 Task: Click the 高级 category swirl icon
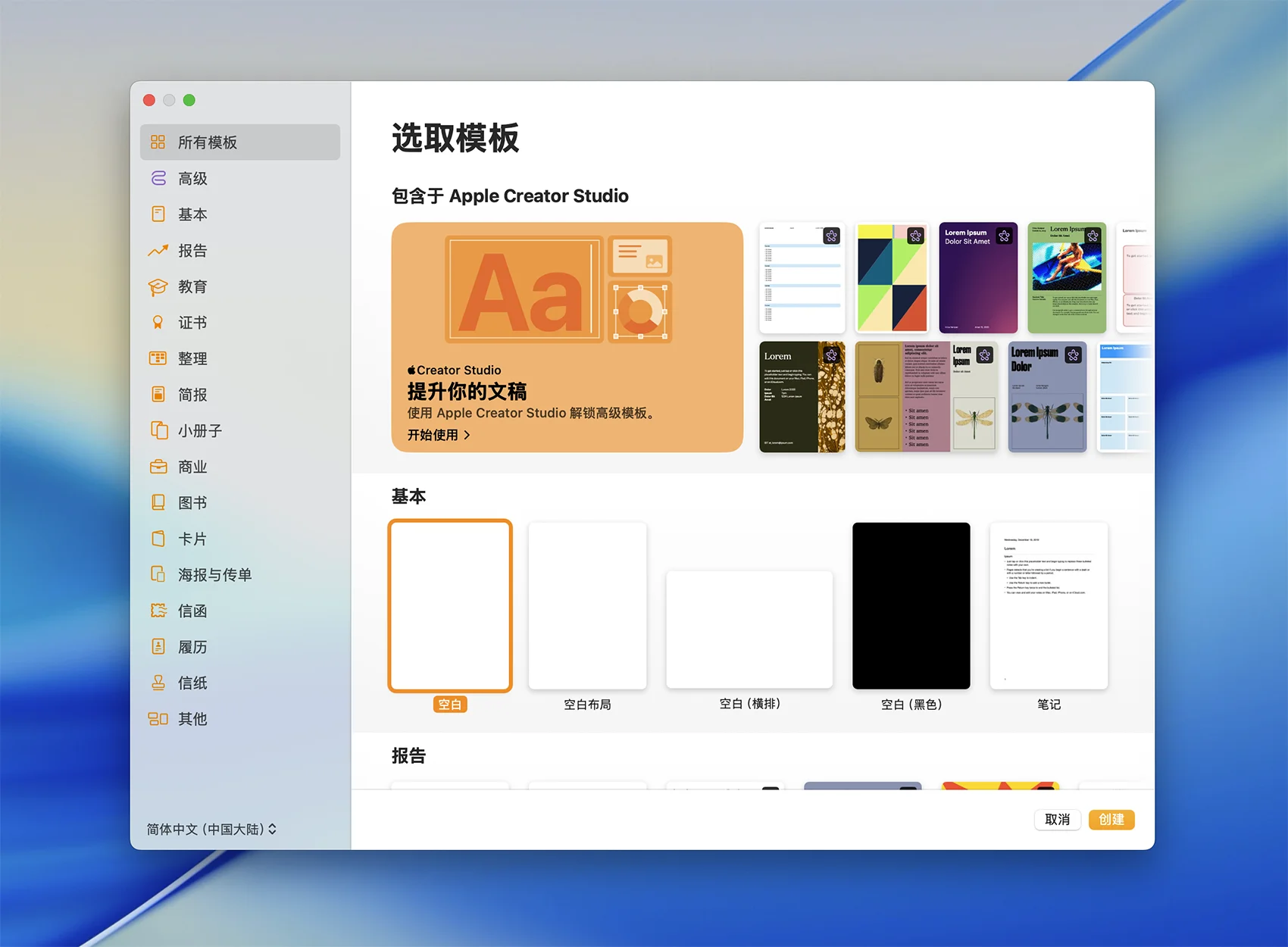(x=158, y=178)
